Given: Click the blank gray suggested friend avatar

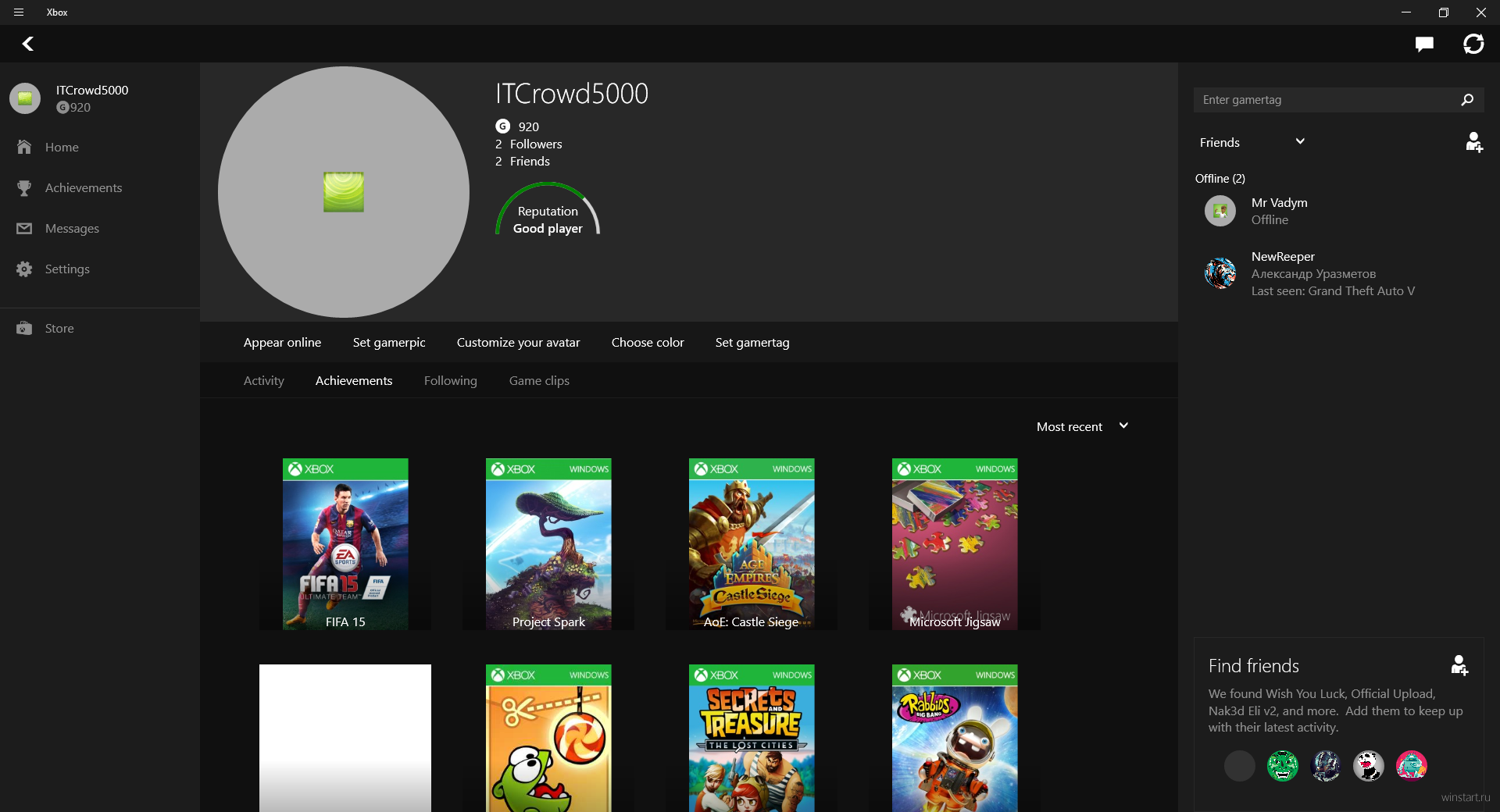Looking at the screenshot, I should (1239, 766).
